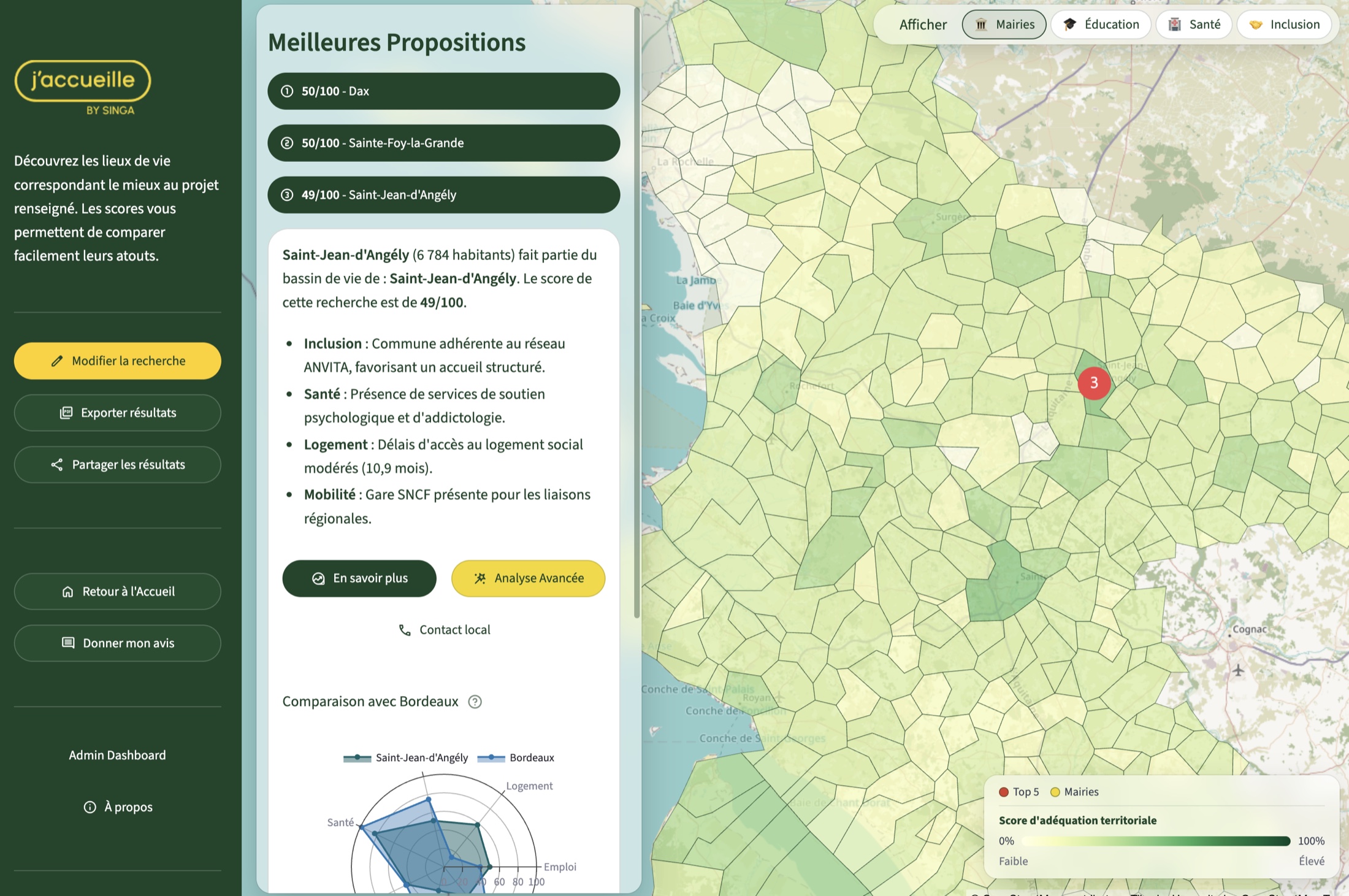Click the Afficher label in the map toolbar

[923, 25]
